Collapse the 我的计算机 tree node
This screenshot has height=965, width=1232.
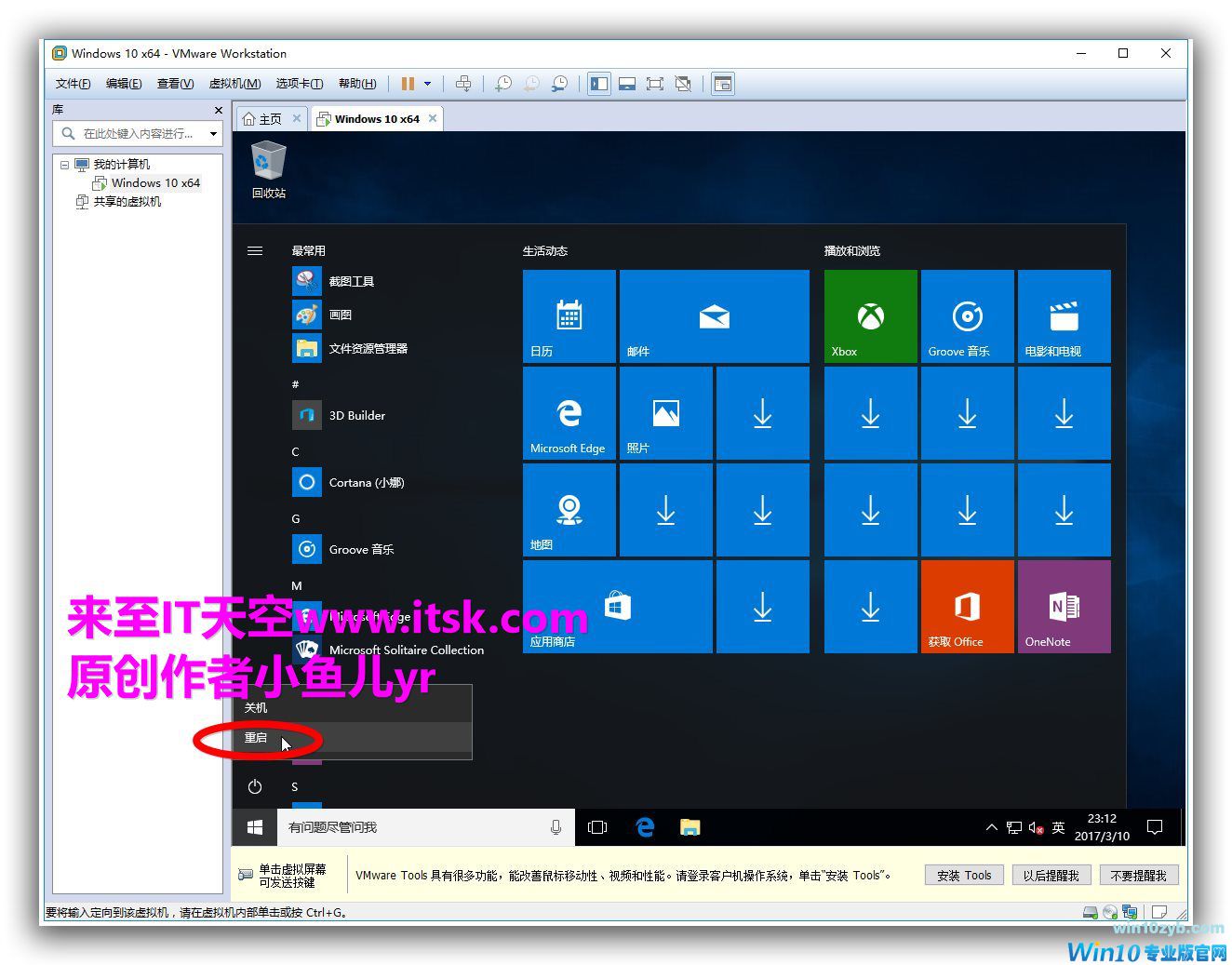coord(64,165)
